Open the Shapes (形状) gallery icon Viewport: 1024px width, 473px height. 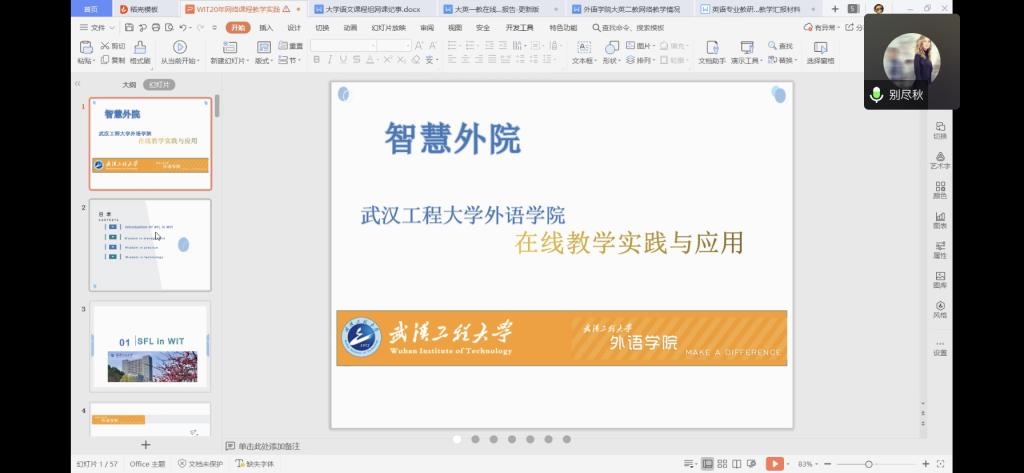[612, 47]
